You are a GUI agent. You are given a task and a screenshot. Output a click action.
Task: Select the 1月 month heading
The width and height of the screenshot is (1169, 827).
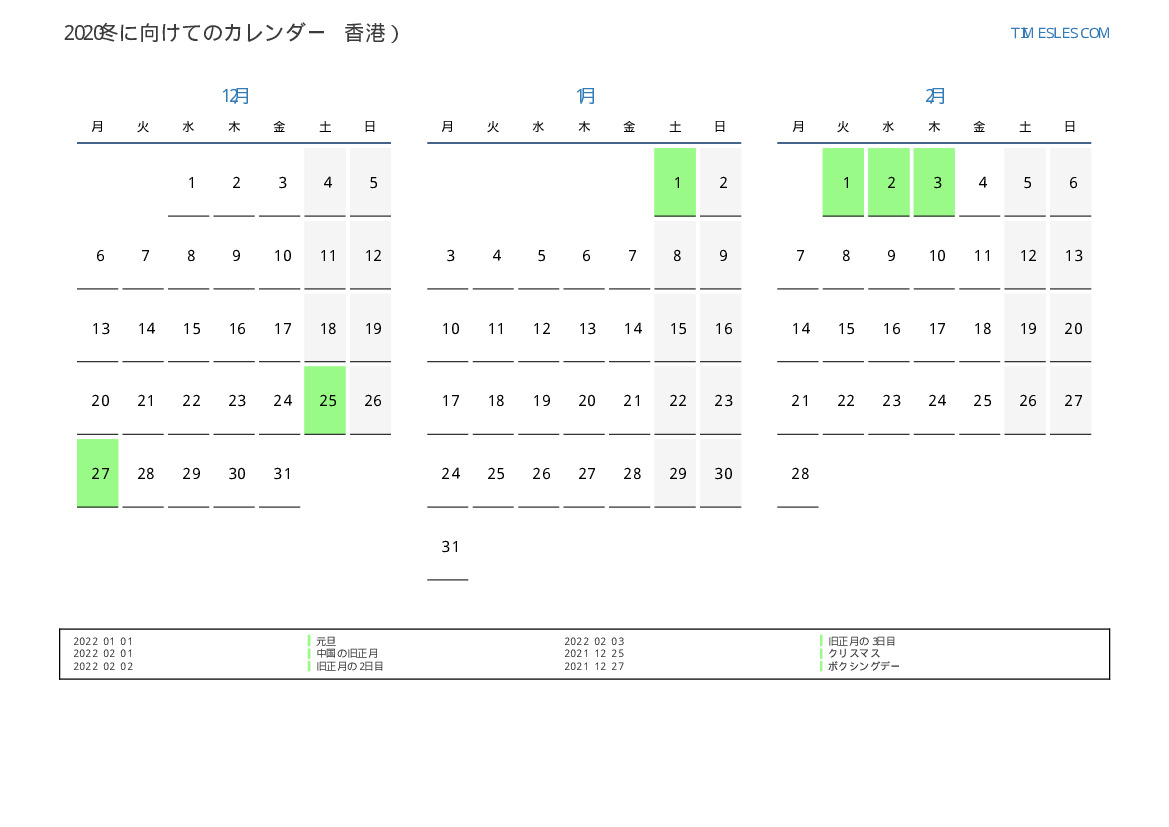[585, 95]
